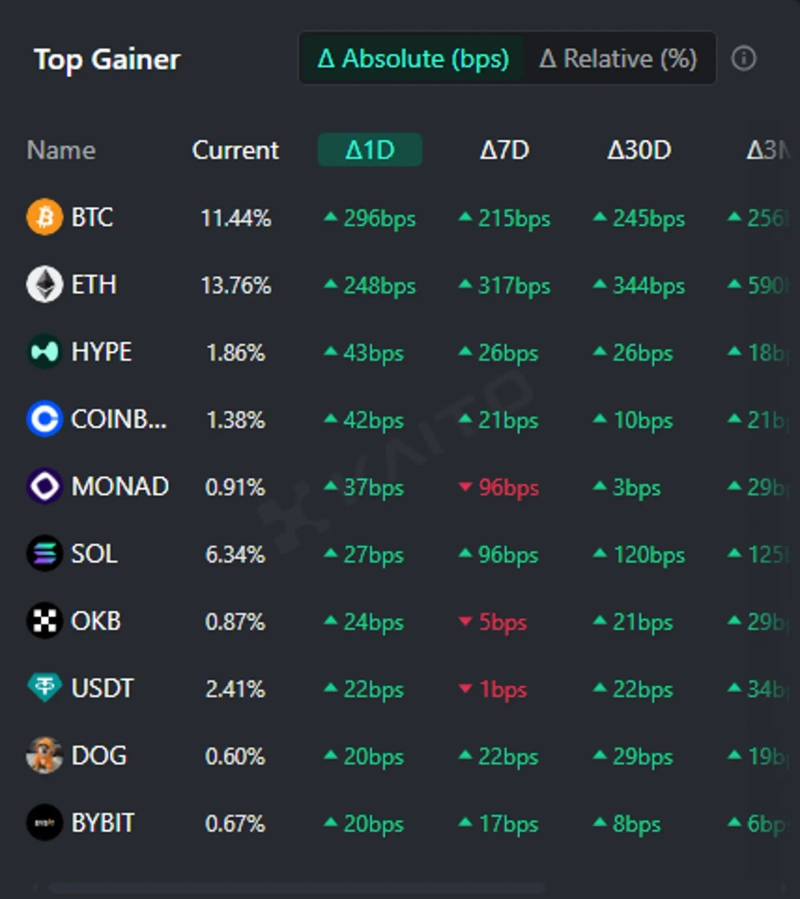Sort by the Δ1D column

[370, 150]
